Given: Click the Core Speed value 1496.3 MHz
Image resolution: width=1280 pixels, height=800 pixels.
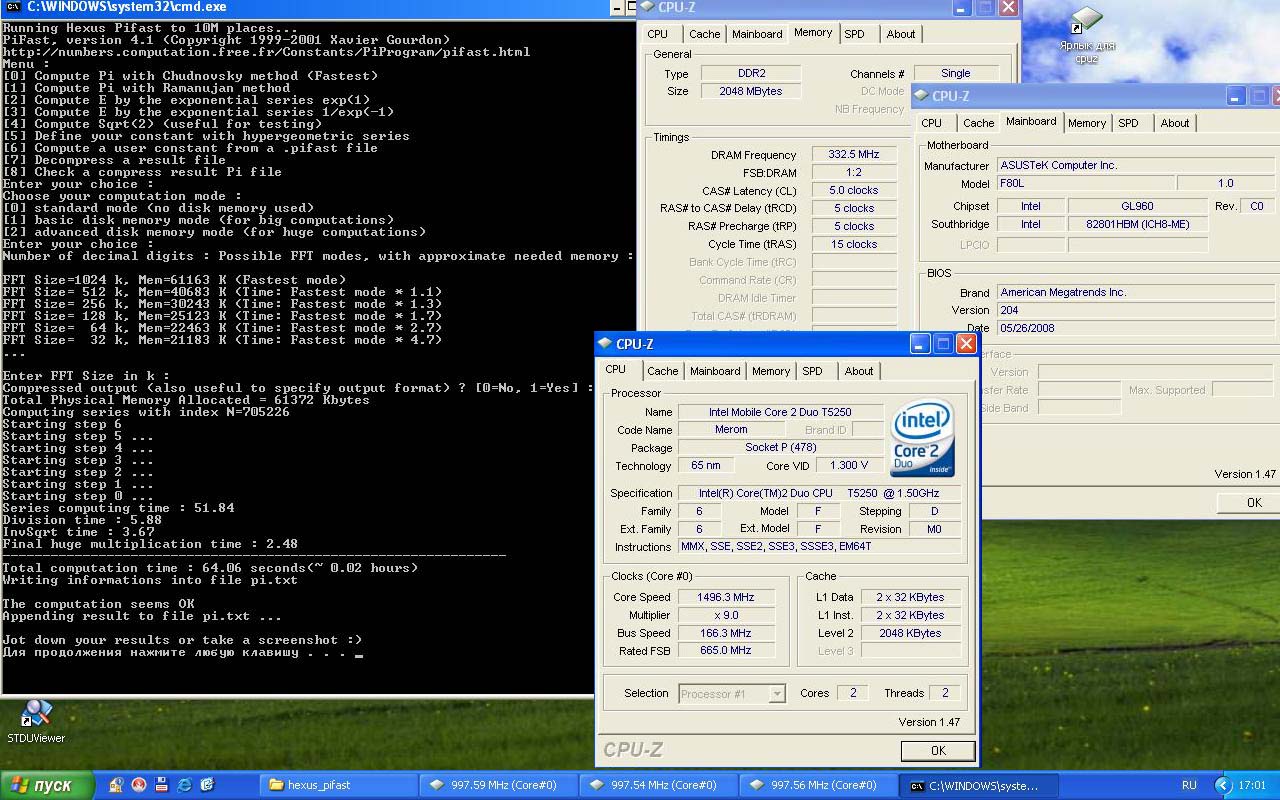Looking at the screenshot, I should tap(725, 597).
